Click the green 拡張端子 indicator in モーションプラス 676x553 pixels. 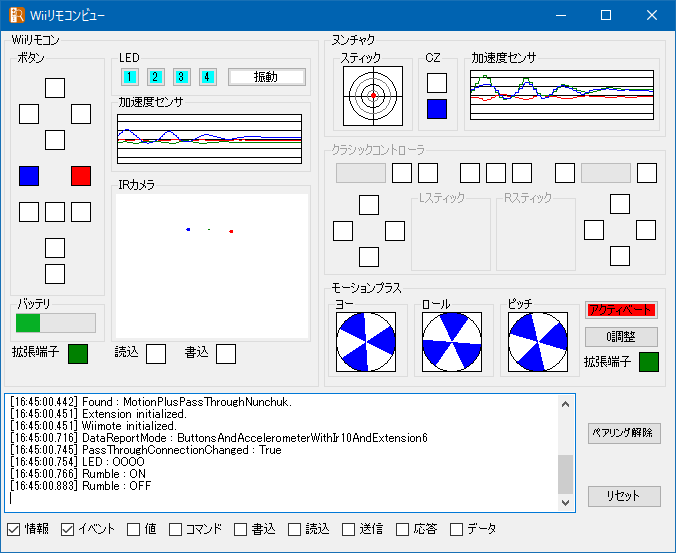649,362
